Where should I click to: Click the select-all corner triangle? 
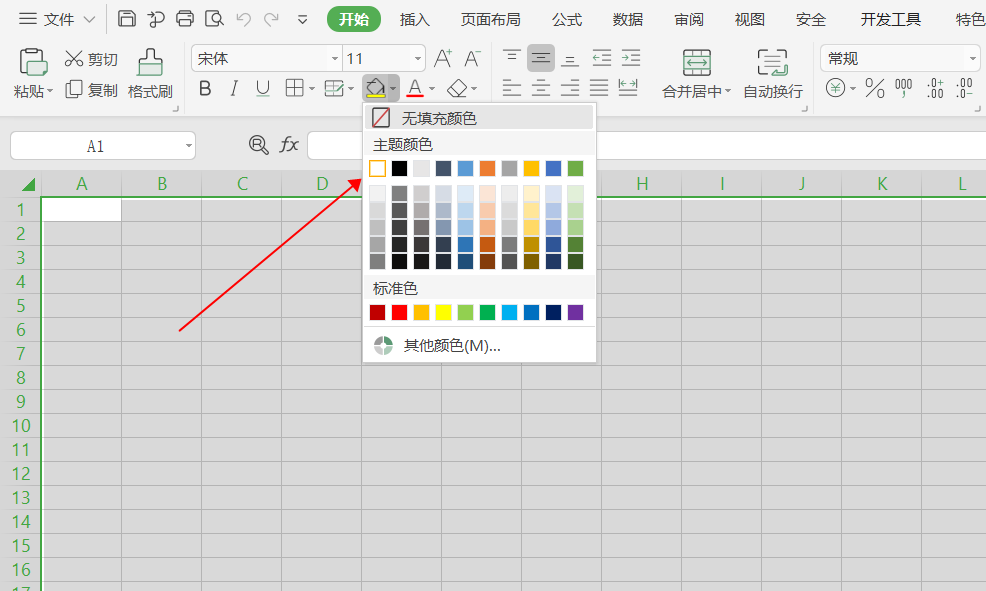pos(27,184)
